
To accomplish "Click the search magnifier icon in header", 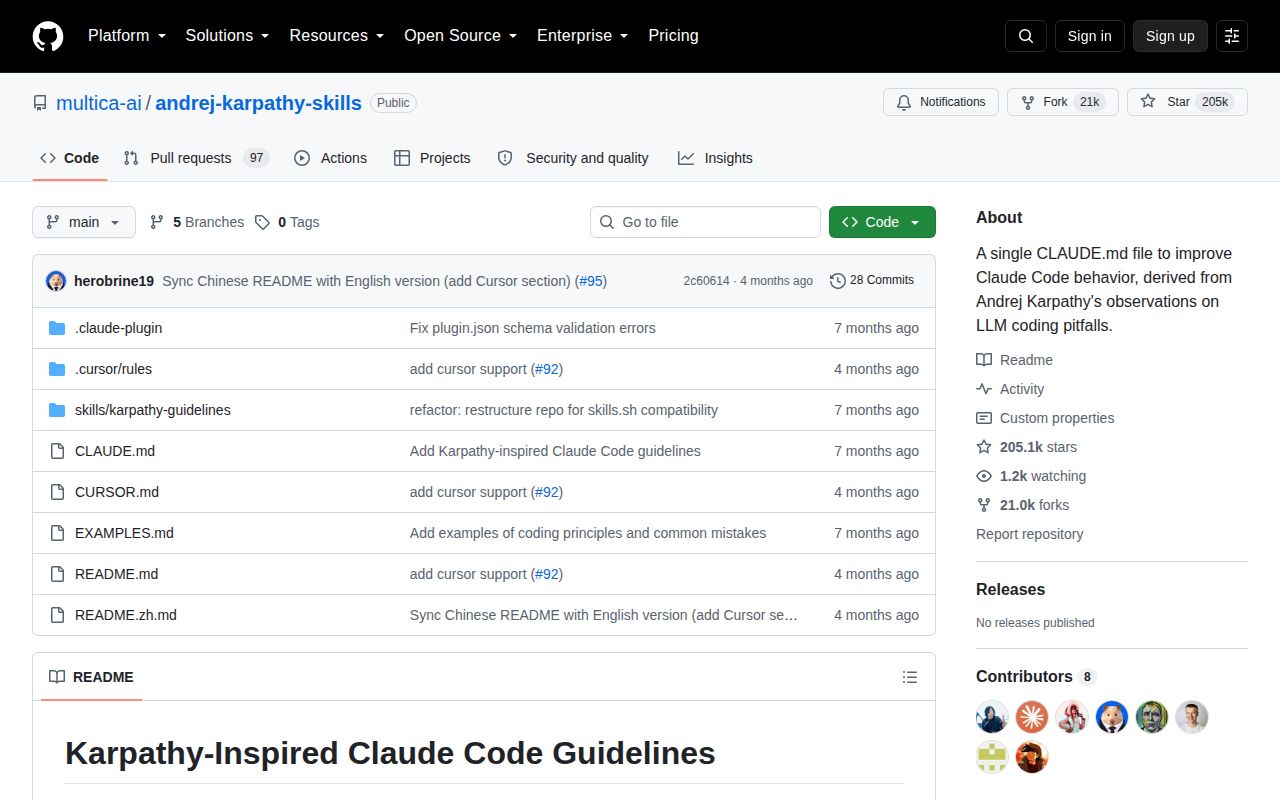I will pyautogui.click(x=1026, y=36).
